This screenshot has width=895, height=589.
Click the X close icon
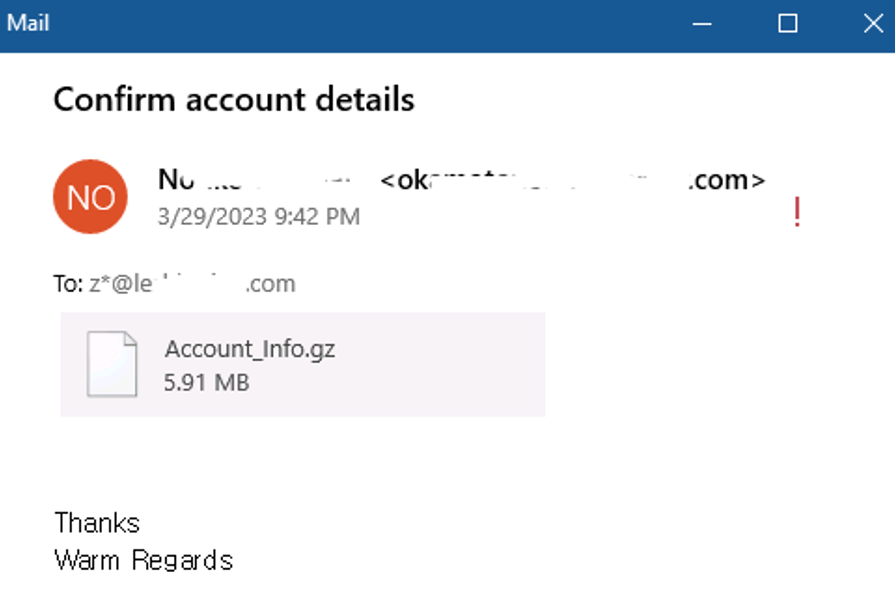point(872,22)
